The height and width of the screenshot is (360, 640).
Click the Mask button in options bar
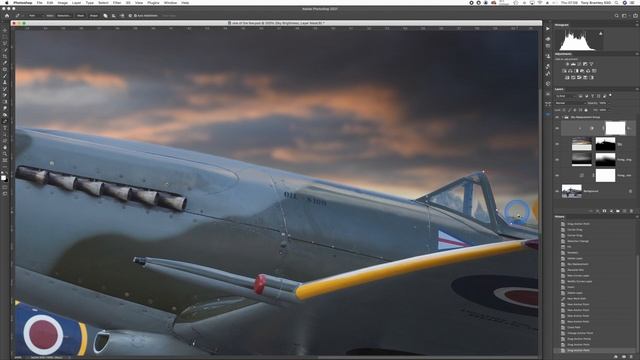(x=80, y=16)
